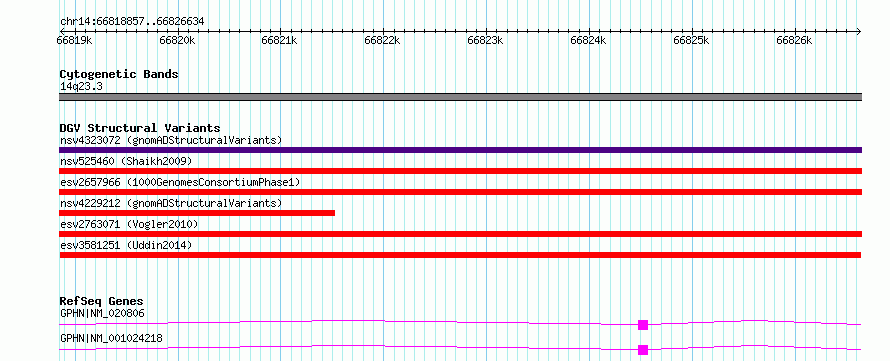Open the GPHN|NM_020806 gene label
The image size is (890, 361).
click(x=102, y=313)
